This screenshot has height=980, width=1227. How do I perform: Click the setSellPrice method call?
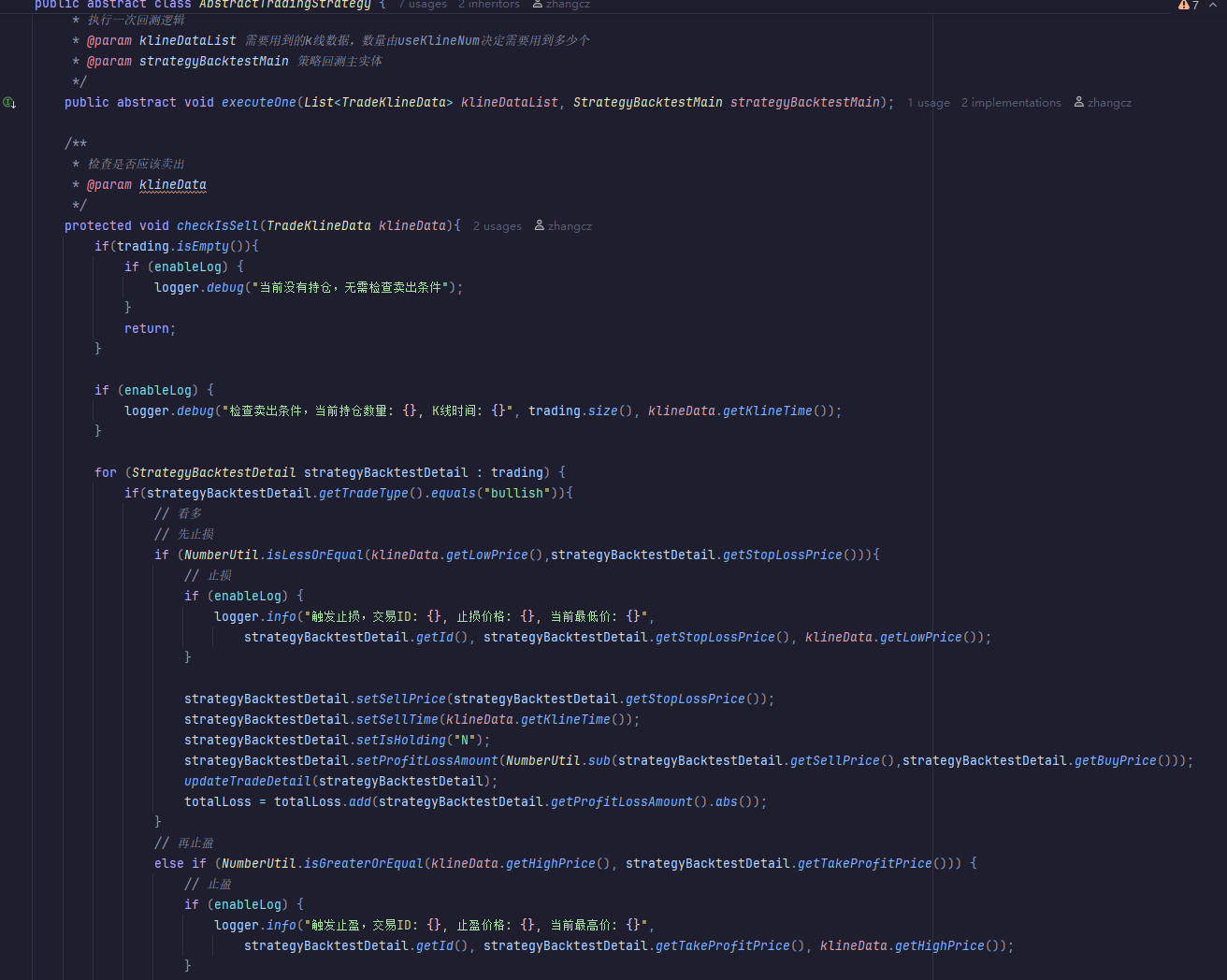tap(401, 699)
